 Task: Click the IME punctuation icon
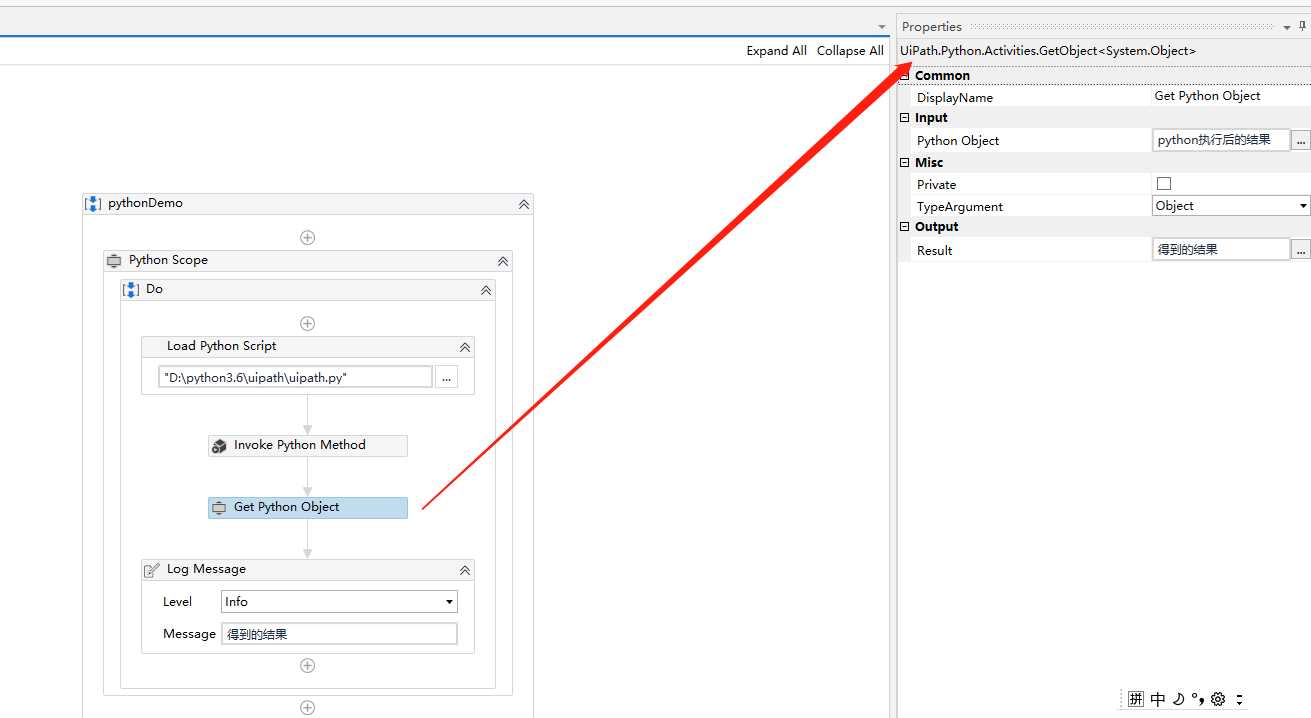coord(1198,699)
